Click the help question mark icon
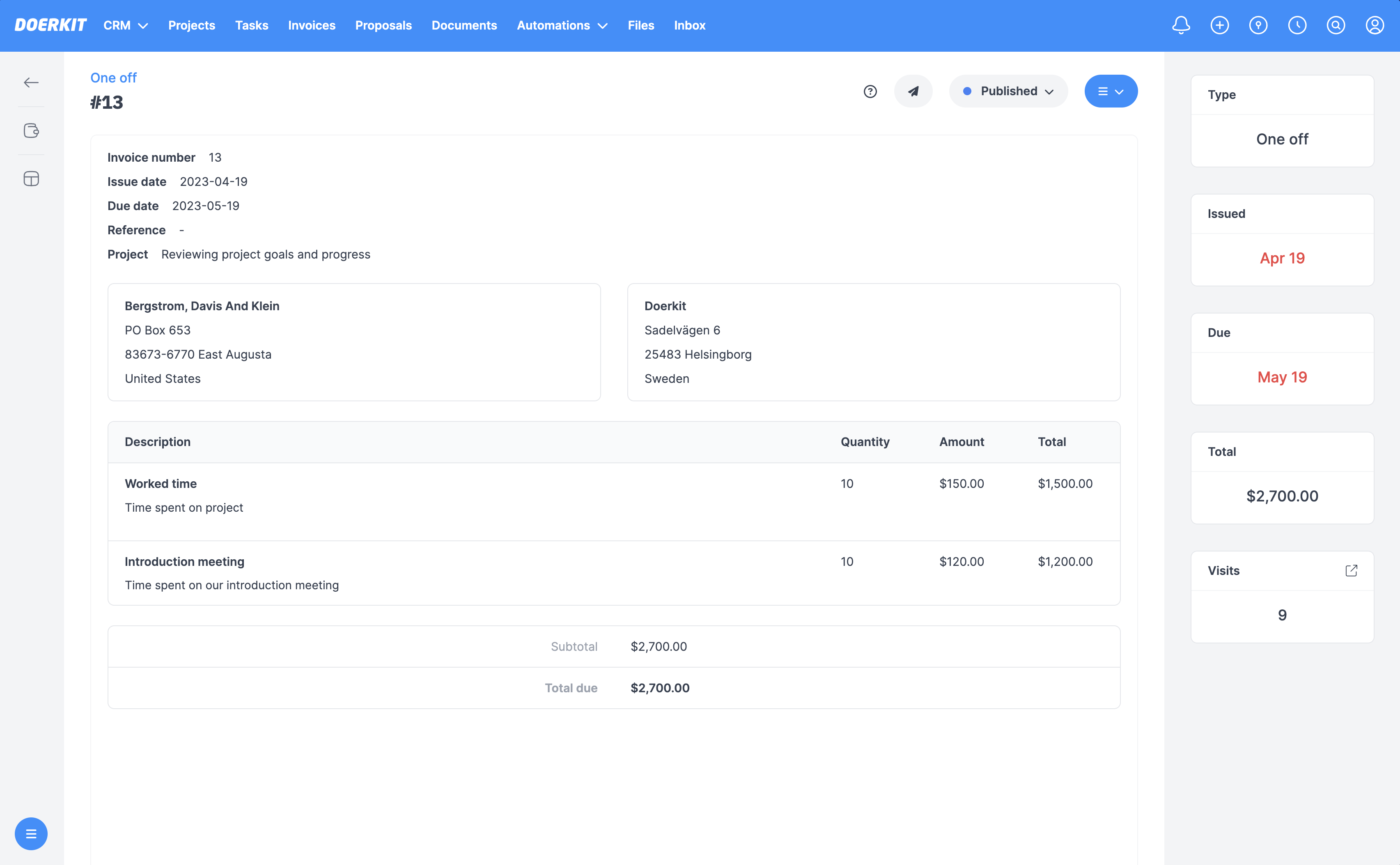Image resolution: width=1400 pixels, height=865 pixels. point(870,91)
